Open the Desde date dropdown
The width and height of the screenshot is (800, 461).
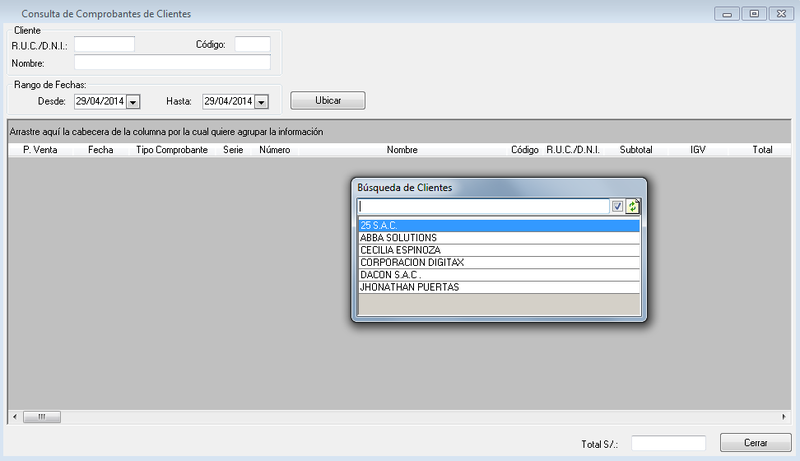(x=133, y=101)
